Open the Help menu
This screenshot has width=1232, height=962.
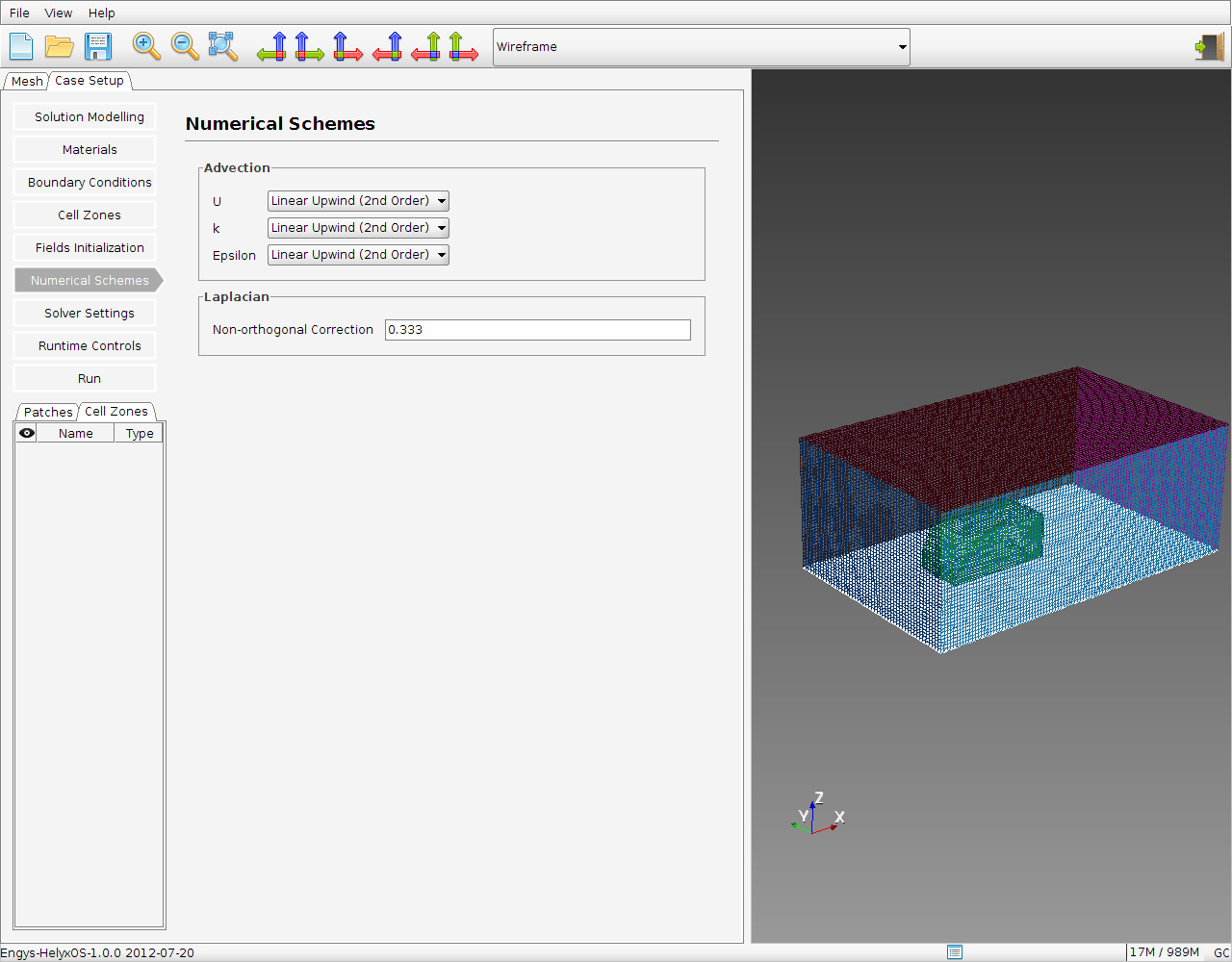click(x=101, y=13)
